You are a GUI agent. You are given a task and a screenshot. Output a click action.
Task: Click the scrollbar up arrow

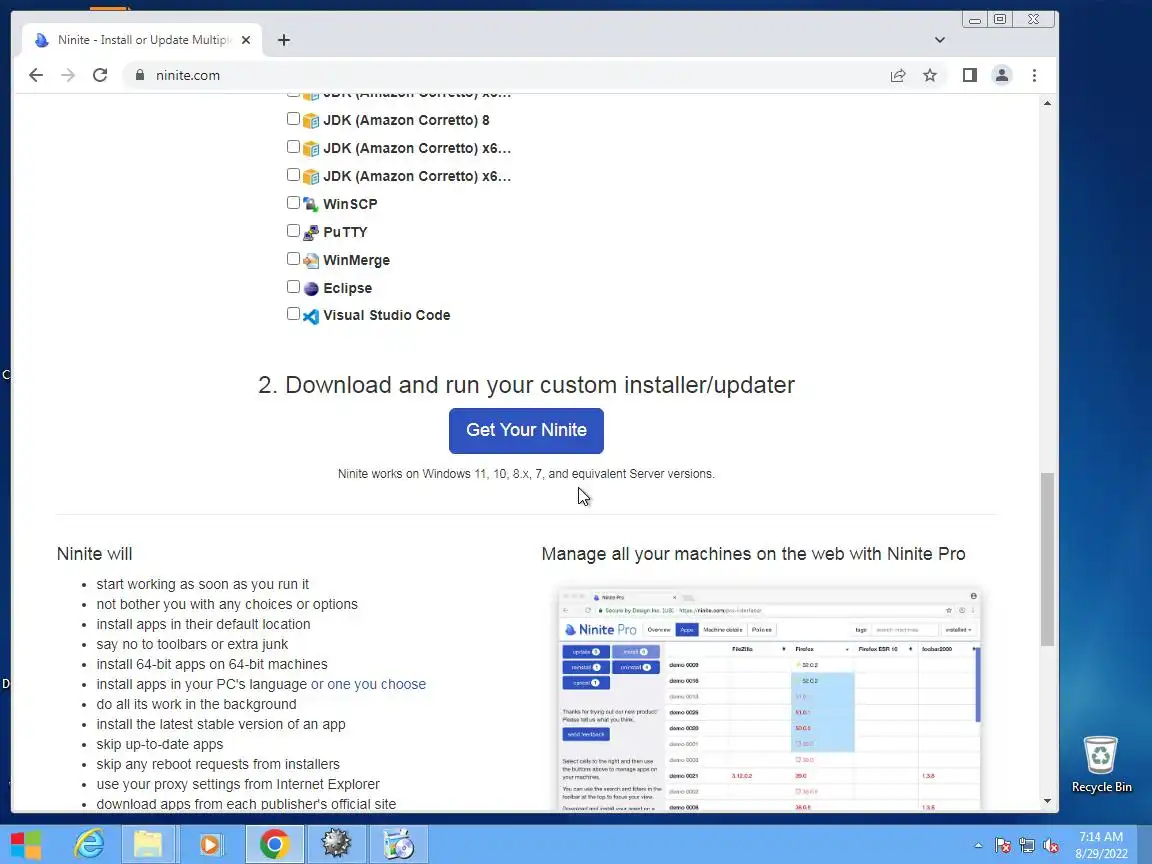click(x=1047, y=103)
